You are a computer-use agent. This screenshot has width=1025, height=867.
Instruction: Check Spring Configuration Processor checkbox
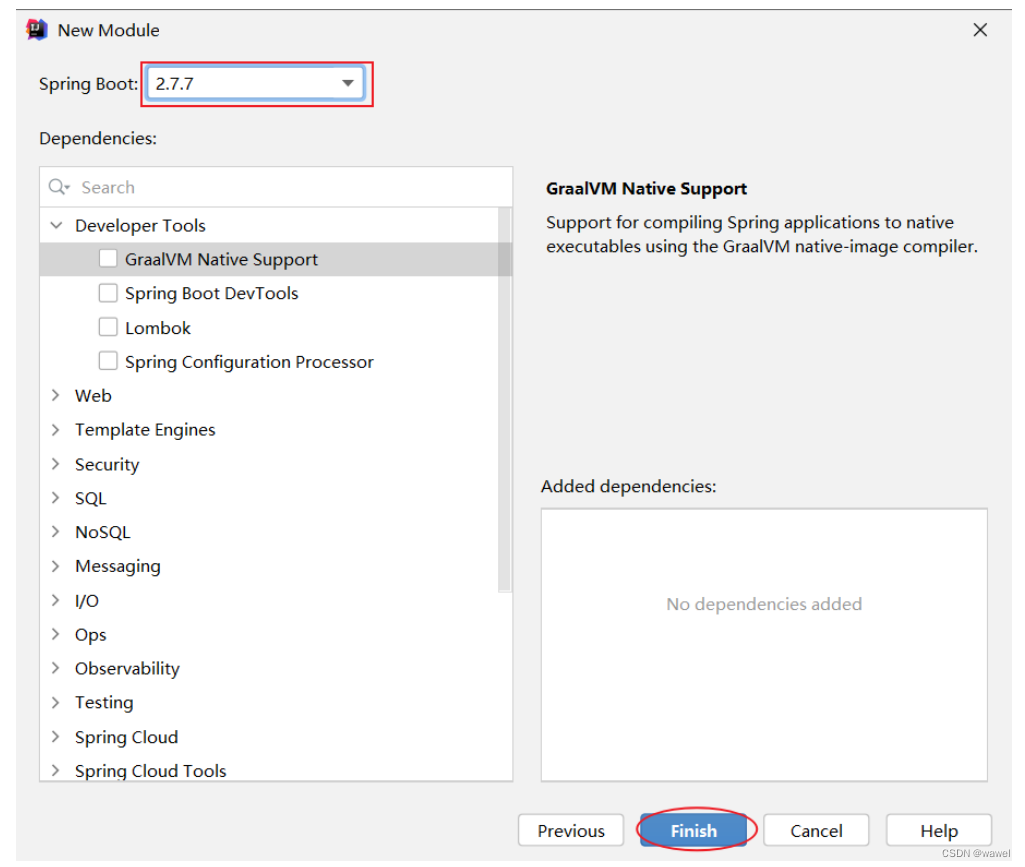(108, 360)
